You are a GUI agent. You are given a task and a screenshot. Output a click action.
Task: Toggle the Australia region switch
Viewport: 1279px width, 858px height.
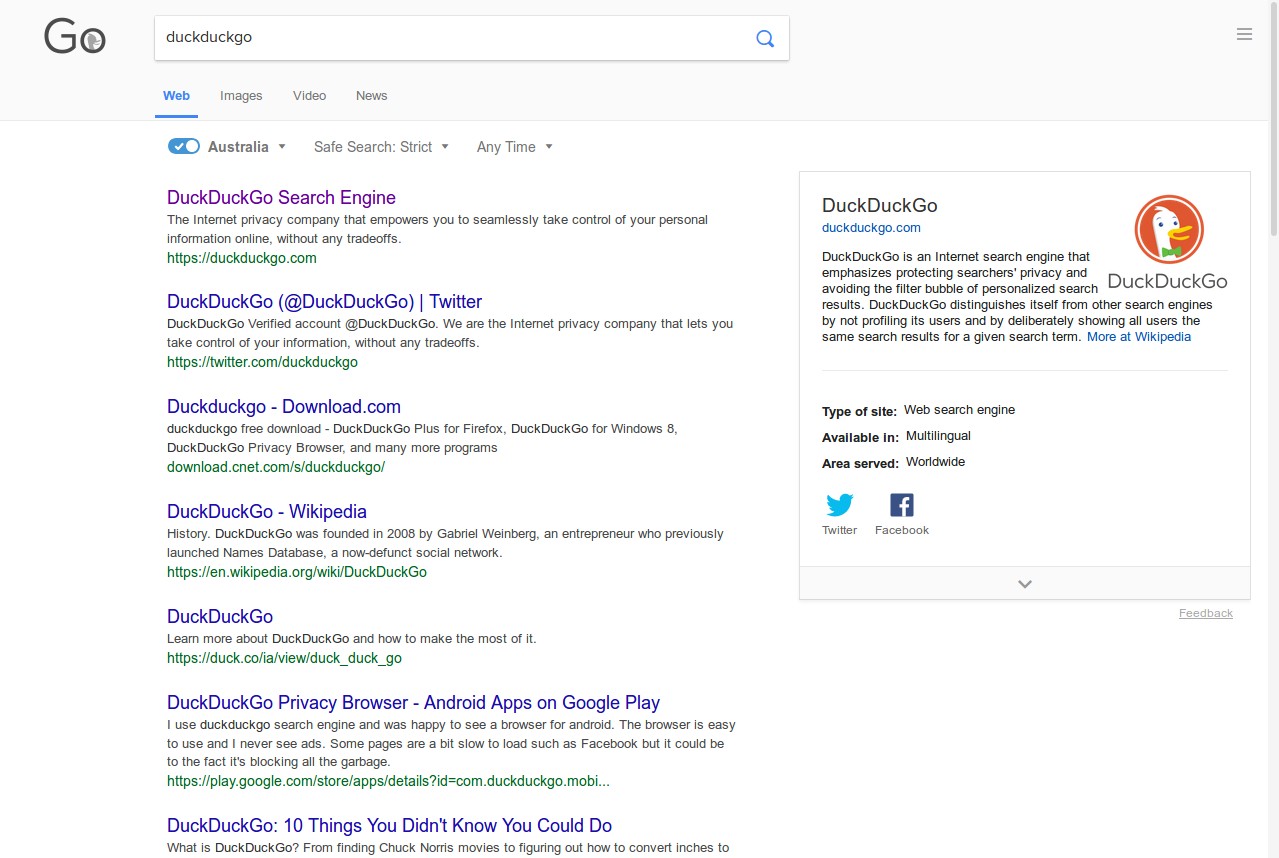tap(183, 146)
